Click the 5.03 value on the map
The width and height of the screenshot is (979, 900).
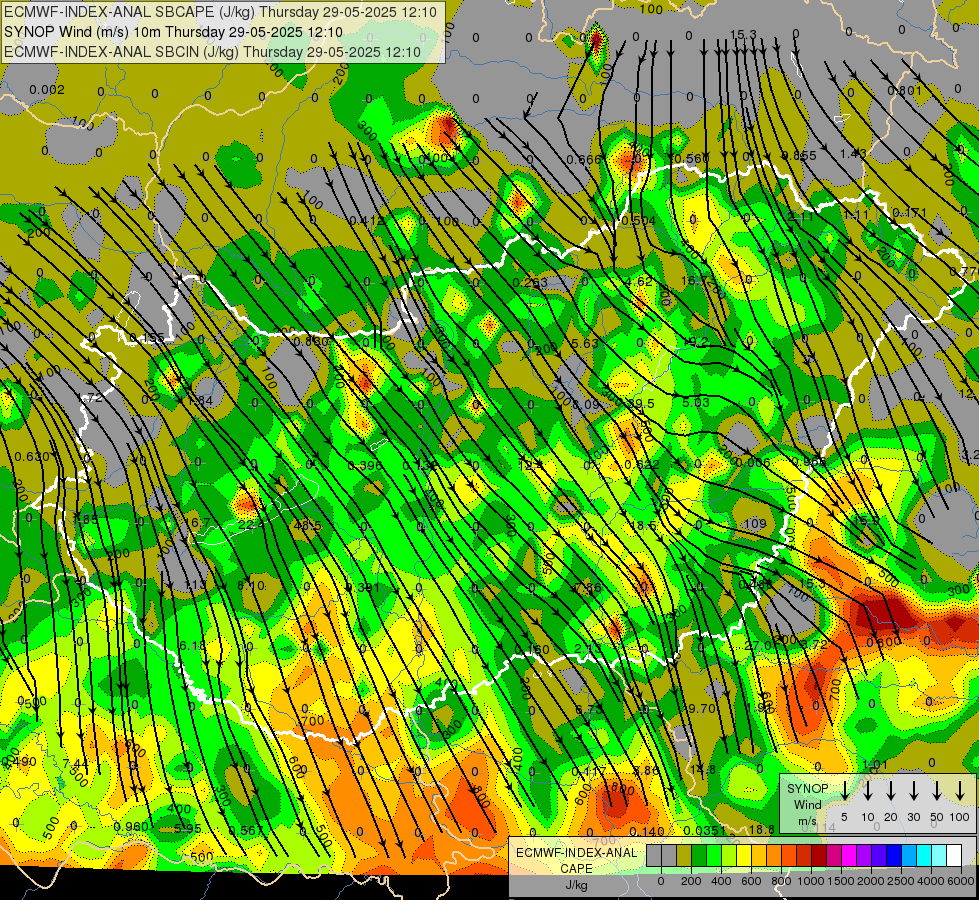pos(696,403)
